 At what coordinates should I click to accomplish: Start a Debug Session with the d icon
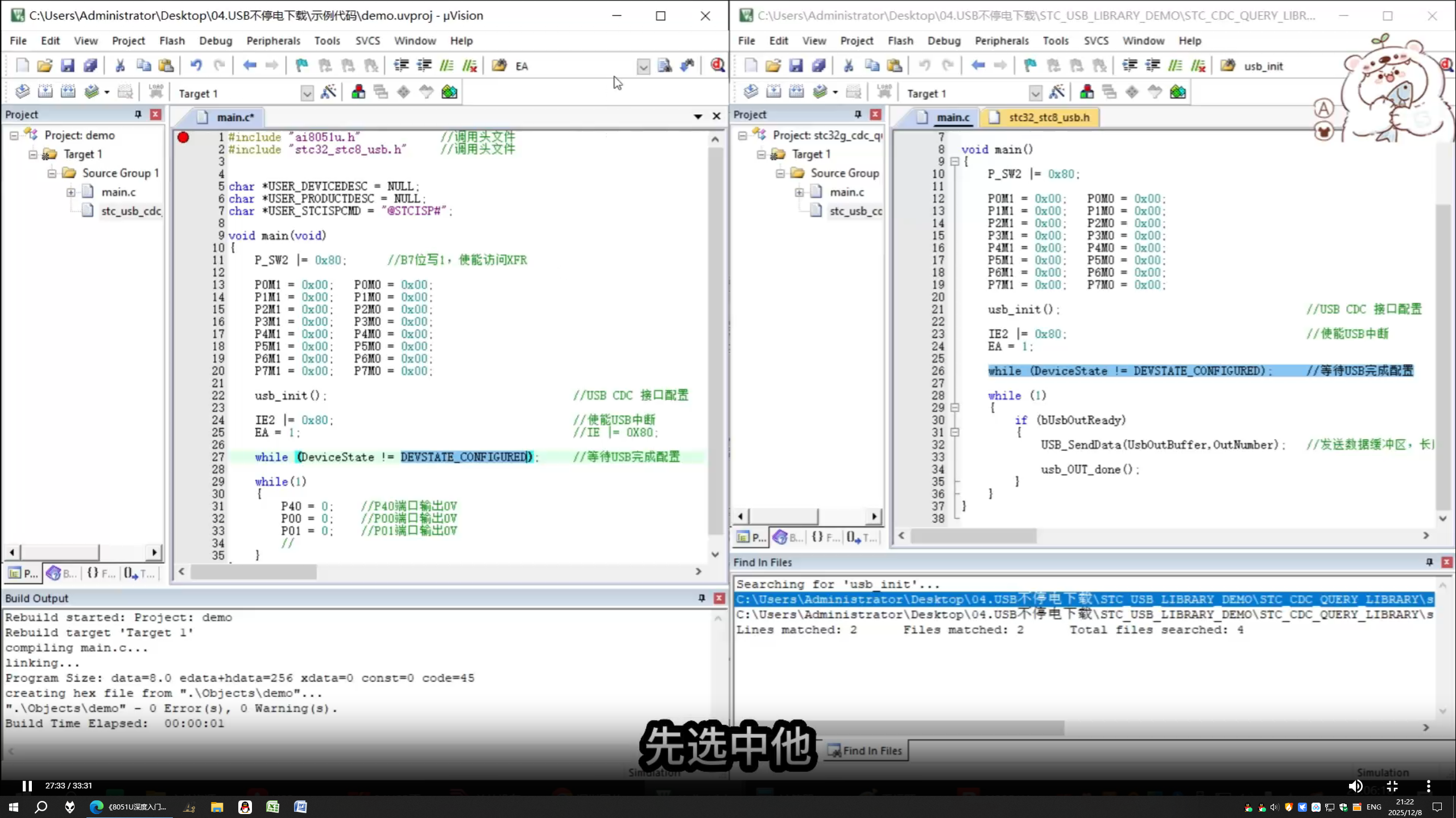tap(717, 65)
